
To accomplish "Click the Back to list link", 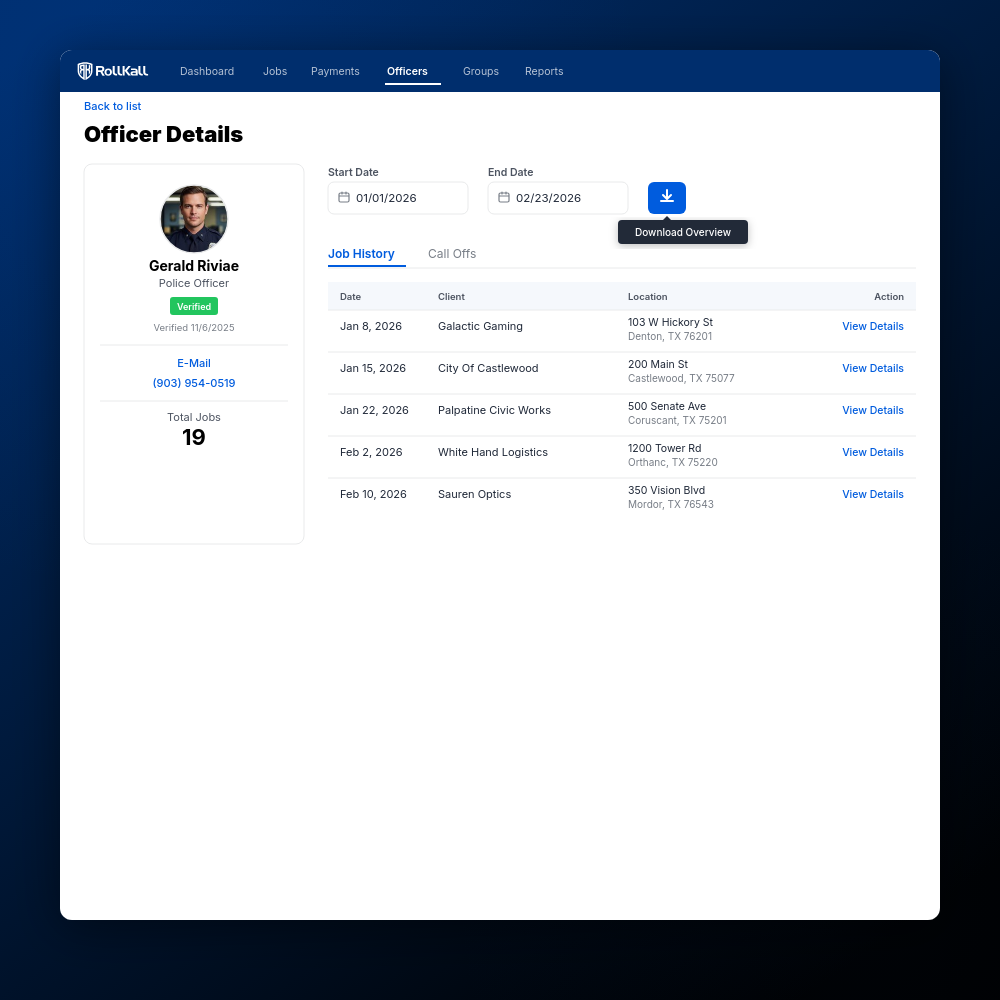I will [112, 107].
